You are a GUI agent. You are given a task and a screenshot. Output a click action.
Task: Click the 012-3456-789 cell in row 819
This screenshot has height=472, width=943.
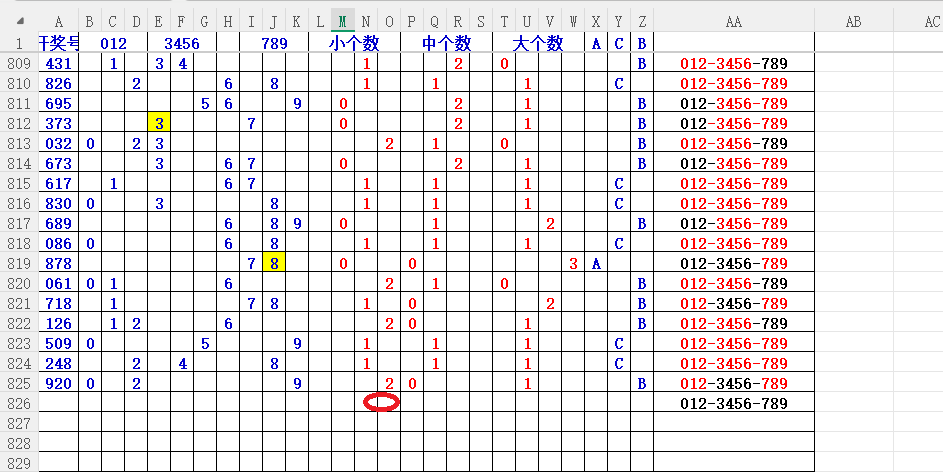[734, 263]
